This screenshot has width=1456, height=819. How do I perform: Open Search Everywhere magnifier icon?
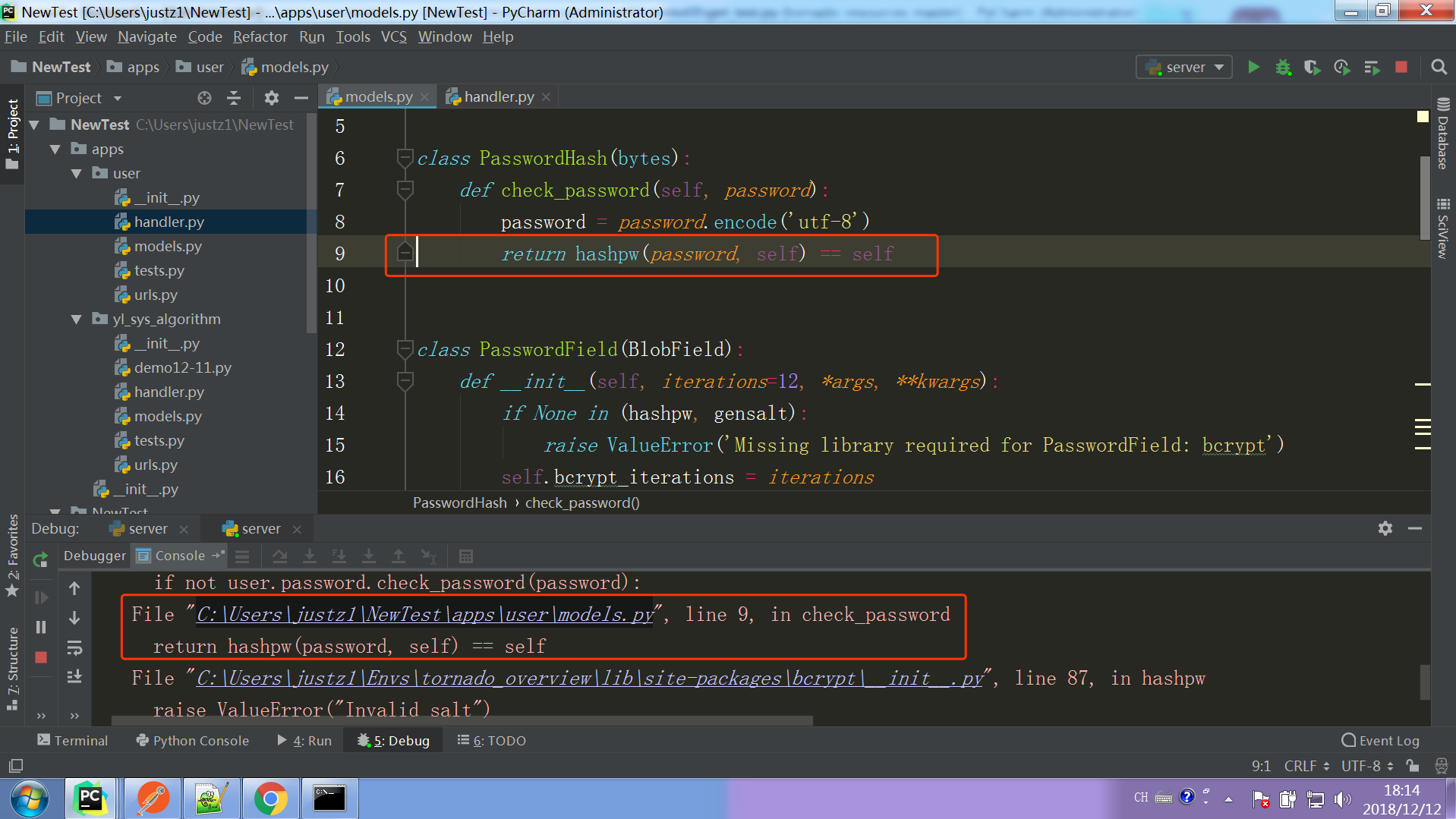coord(1439,68)
